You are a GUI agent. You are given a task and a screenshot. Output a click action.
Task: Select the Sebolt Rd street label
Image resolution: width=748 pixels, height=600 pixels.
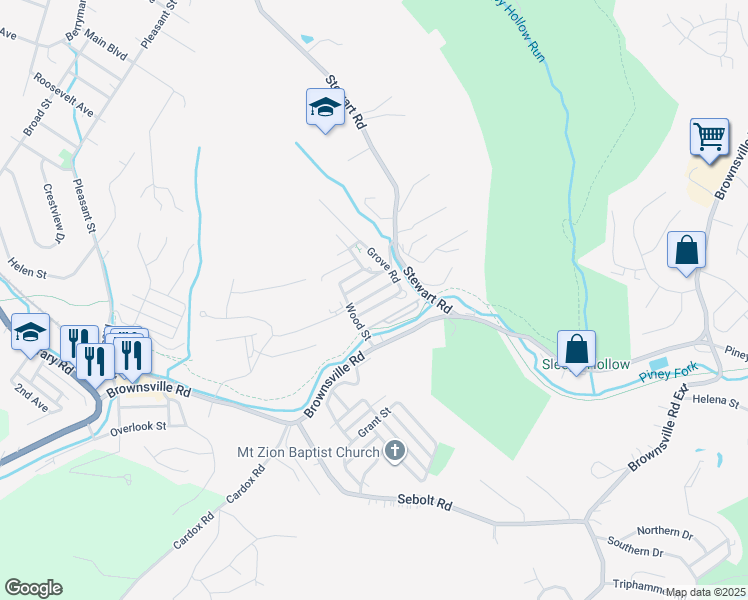425,502
